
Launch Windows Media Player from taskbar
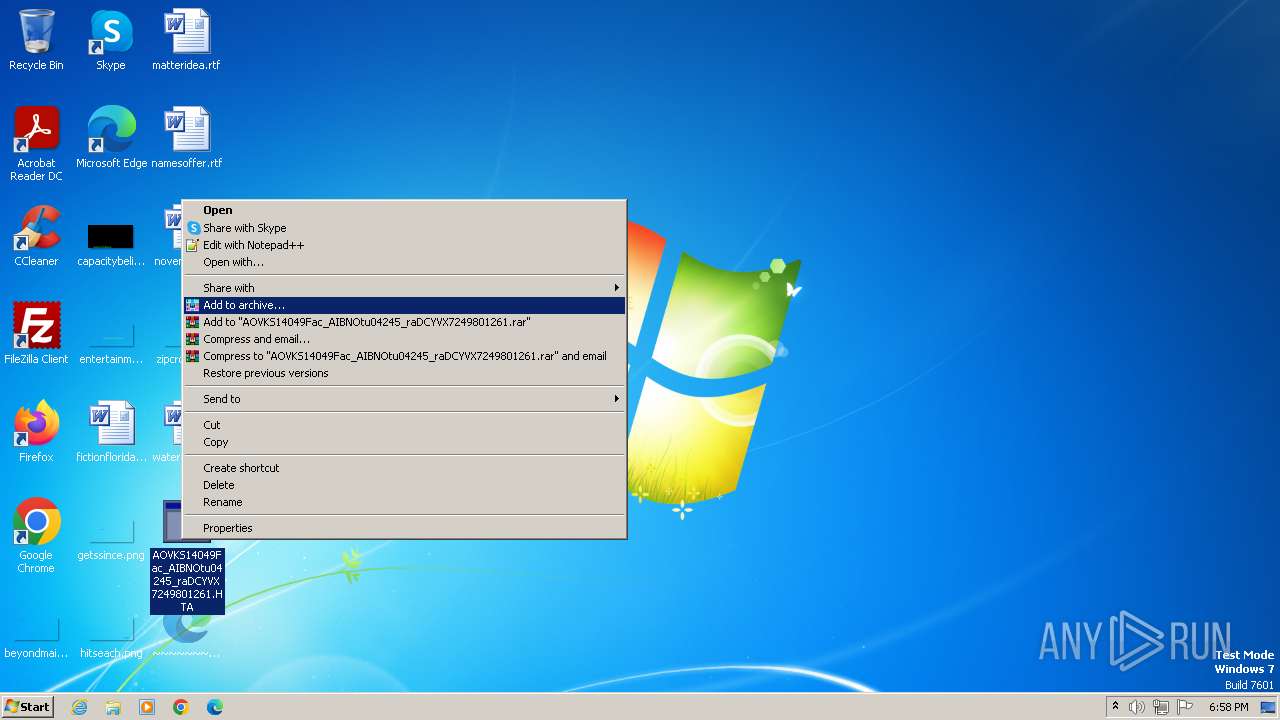click(x=147, y=707)
